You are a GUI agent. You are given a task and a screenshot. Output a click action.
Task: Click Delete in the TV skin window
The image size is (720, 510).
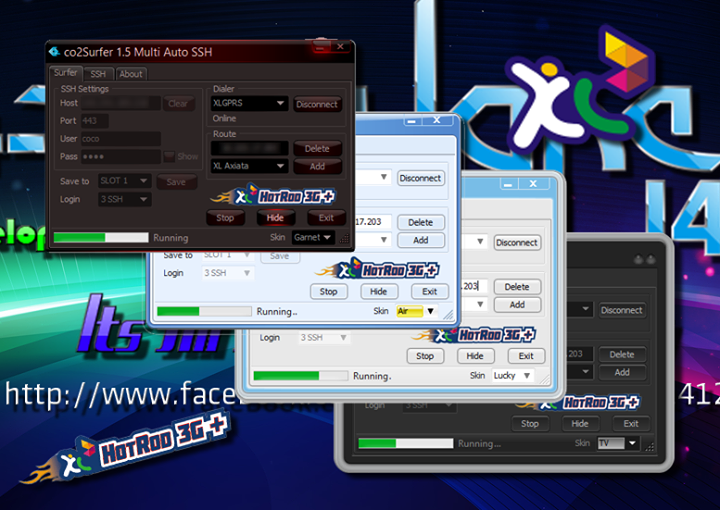click(x=622, y=354)
